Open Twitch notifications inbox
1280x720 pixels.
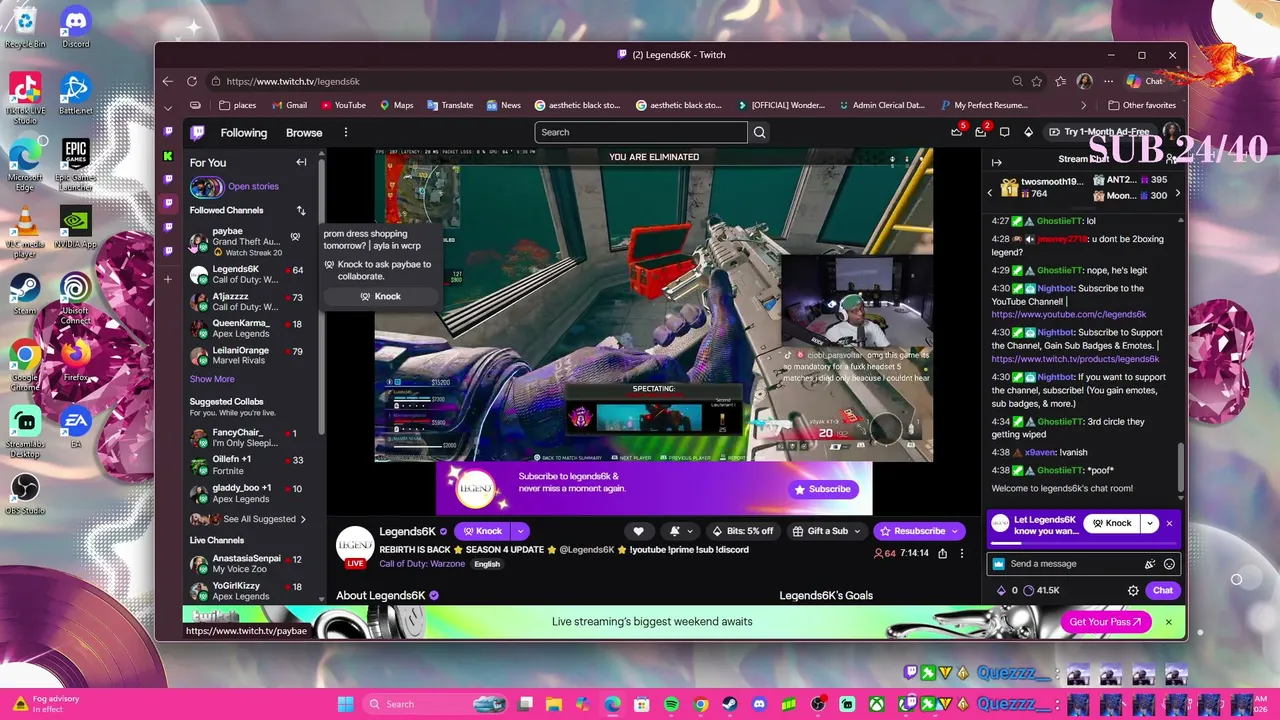pyautogui.click(x=981, y=132)
